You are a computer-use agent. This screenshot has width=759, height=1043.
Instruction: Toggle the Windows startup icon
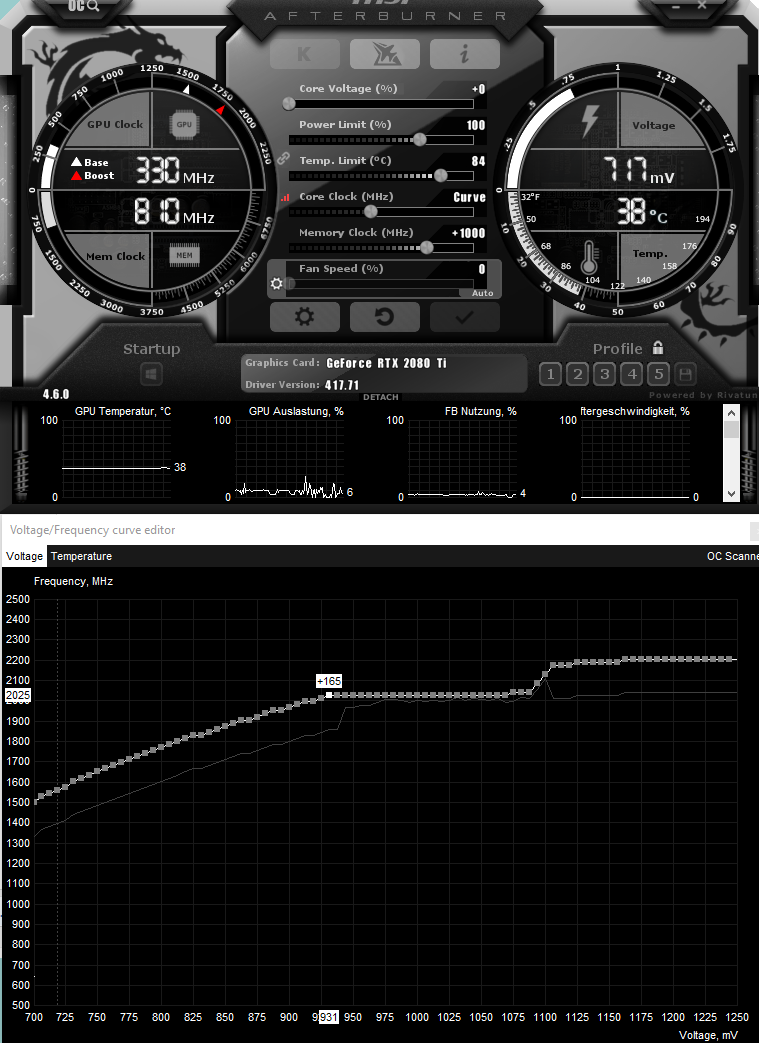pyautogui.click(x=151, y=374)
